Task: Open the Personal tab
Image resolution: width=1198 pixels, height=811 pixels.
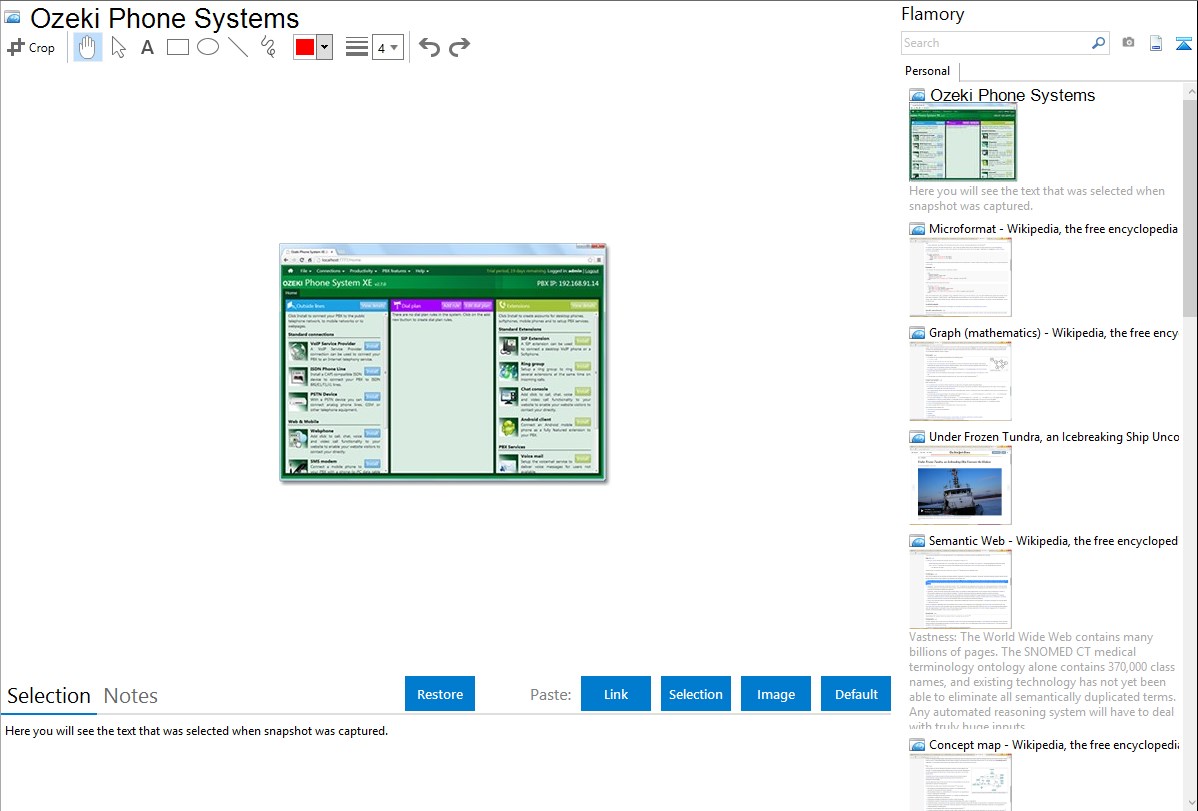Action: [x=927, y=71]
